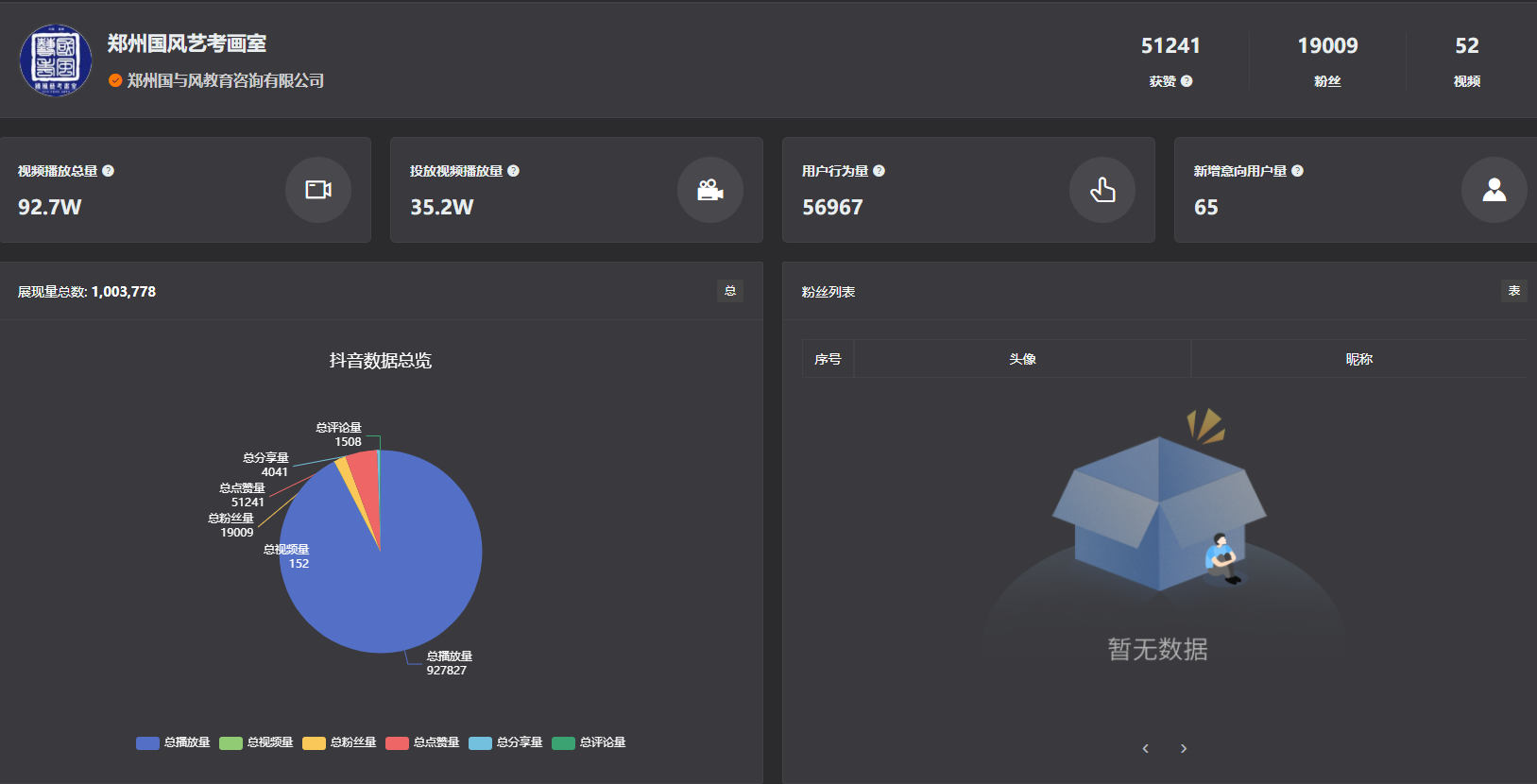Click the 郑州国风艺考画室 profile avatar
Viewport: 1537px width, 784px height.
click(56, 60)
